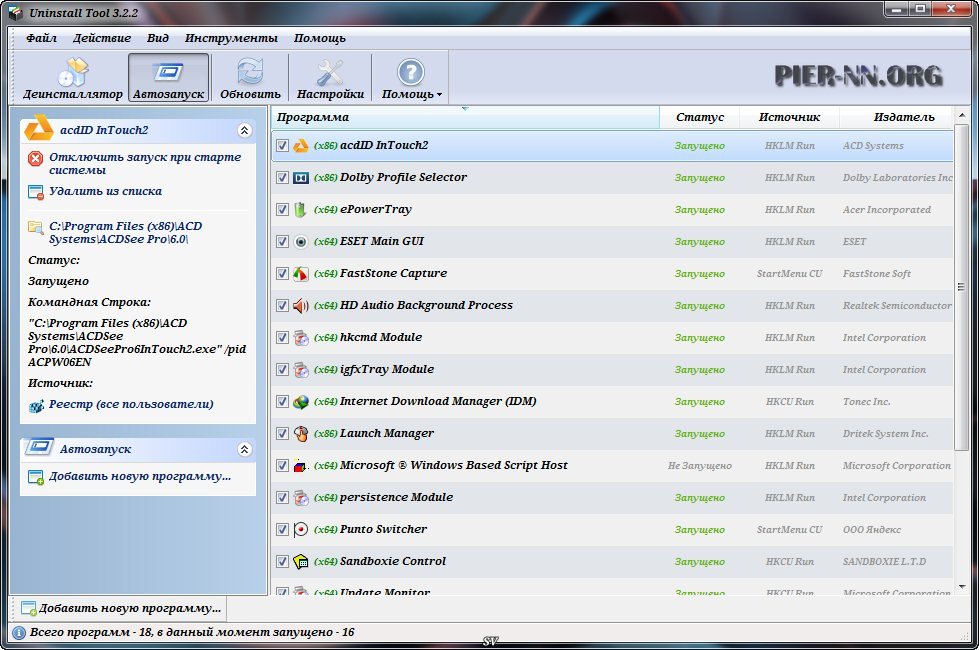979x650 pixels.
Task: Click the Tonec Inc. publisher cell
Action: [x=866, y=401]
